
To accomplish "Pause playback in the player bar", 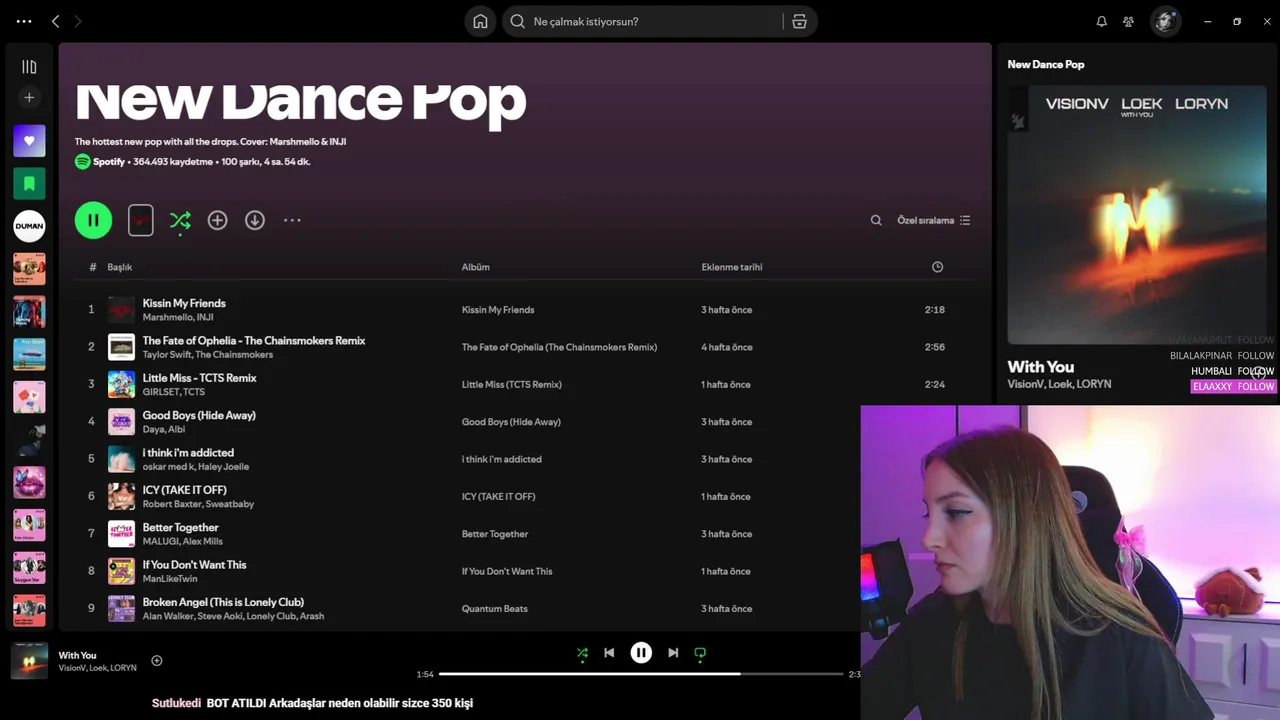I will (641, 653).
